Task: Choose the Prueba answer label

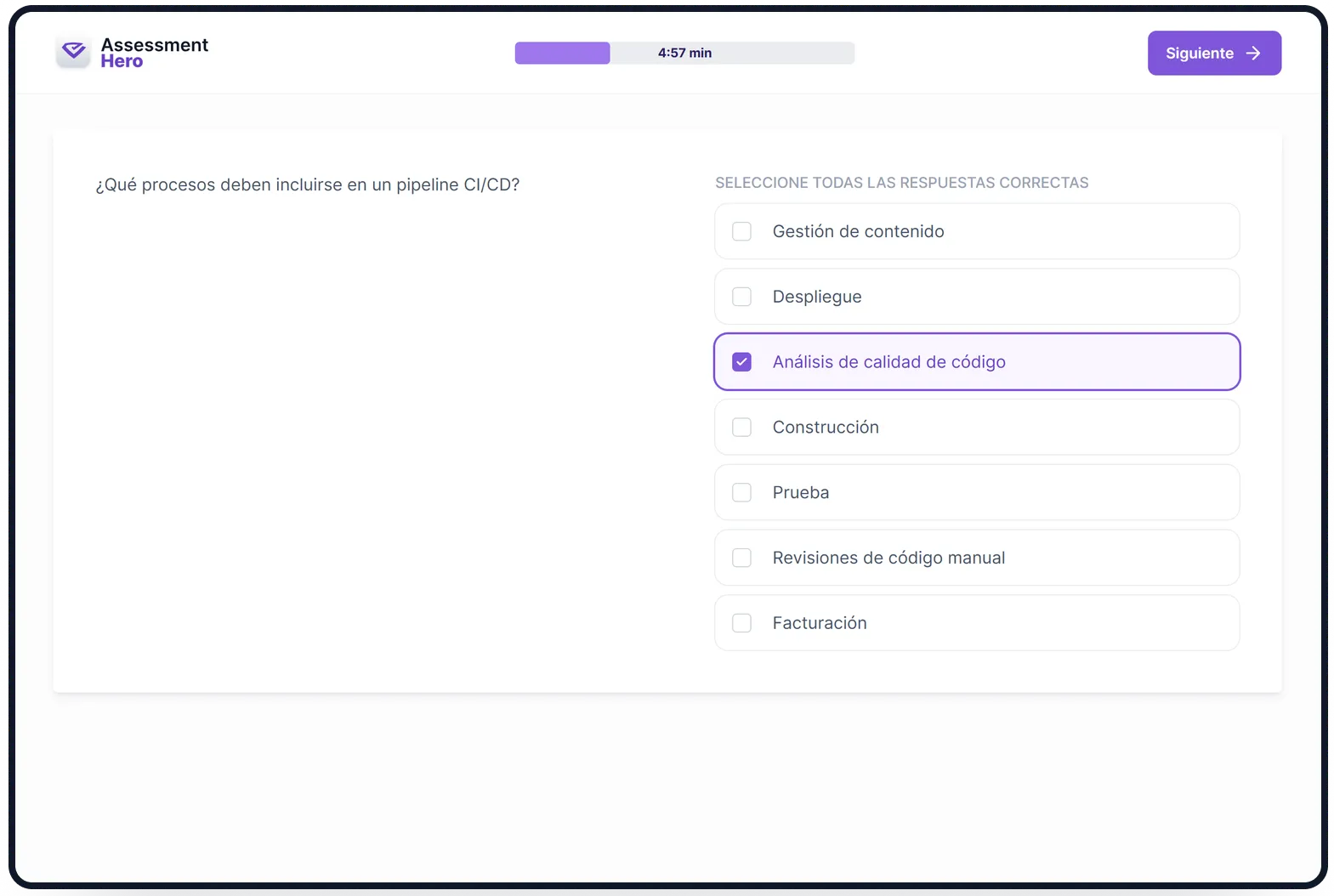Action: coord(801,493)
